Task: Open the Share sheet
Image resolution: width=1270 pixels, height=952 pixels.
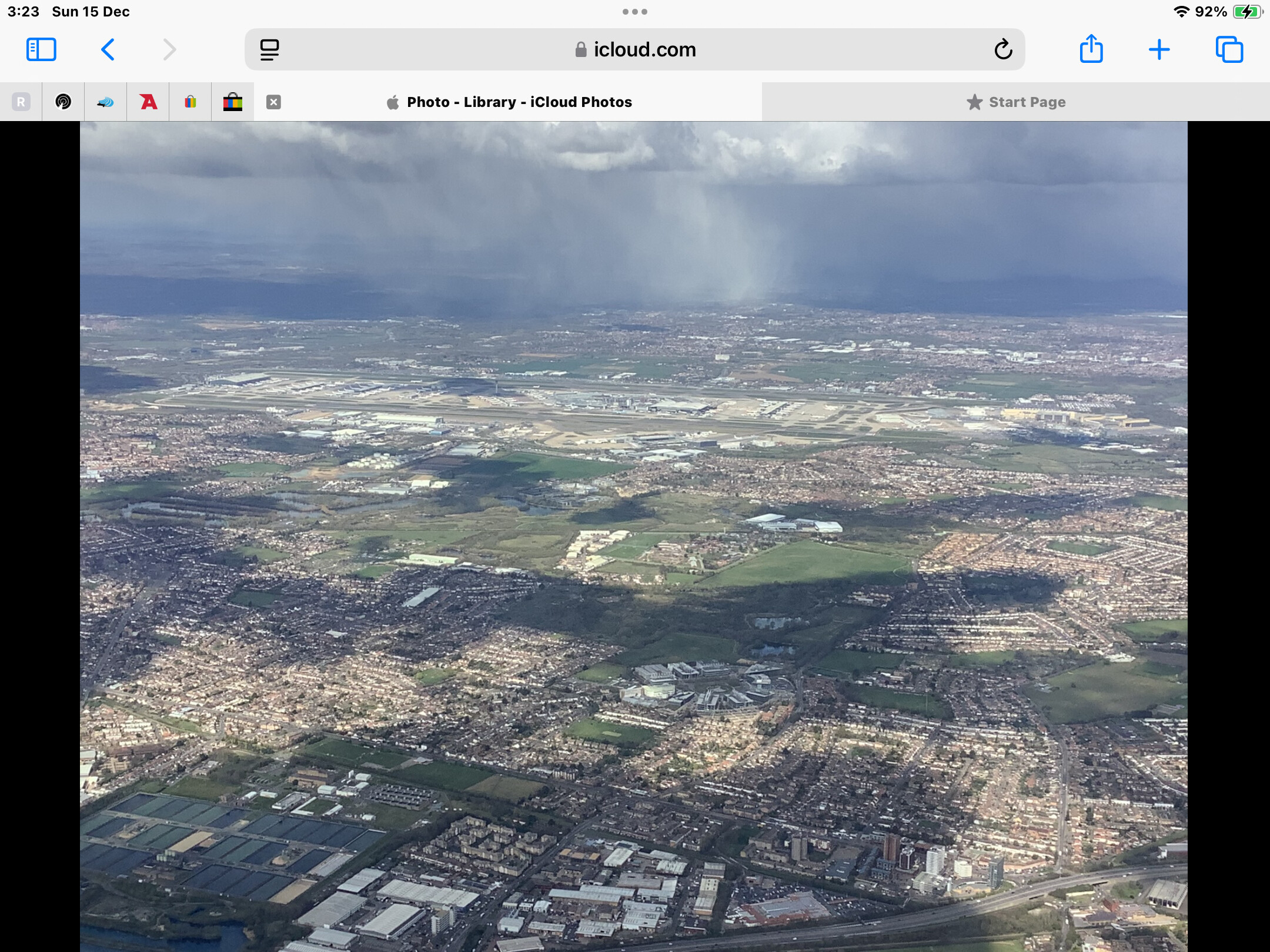Action: (1091, 48)
